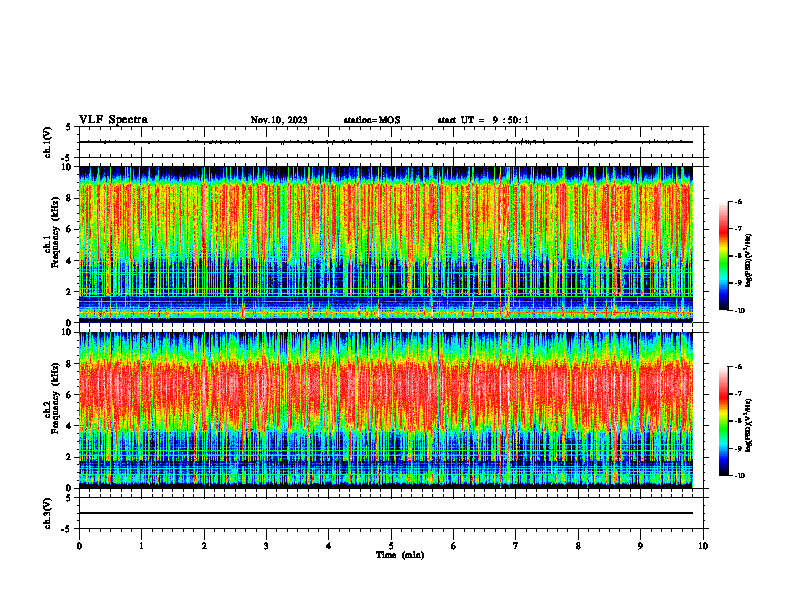Click the "4" kHz tick of ch.2 spectrogram

[70, 426]
